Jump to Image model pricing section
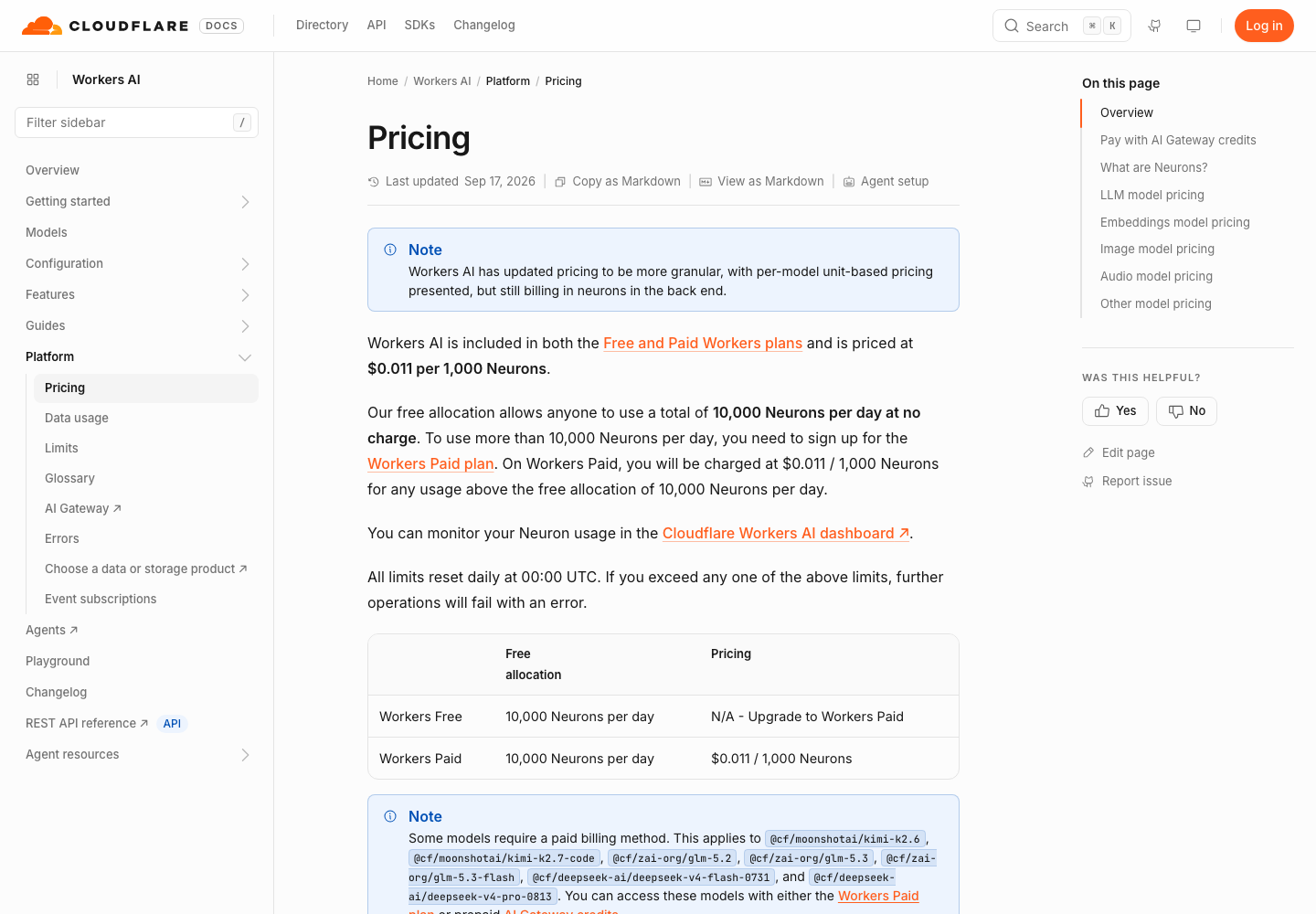This screenshot has width=1316, height=914. pos(1157,249)
